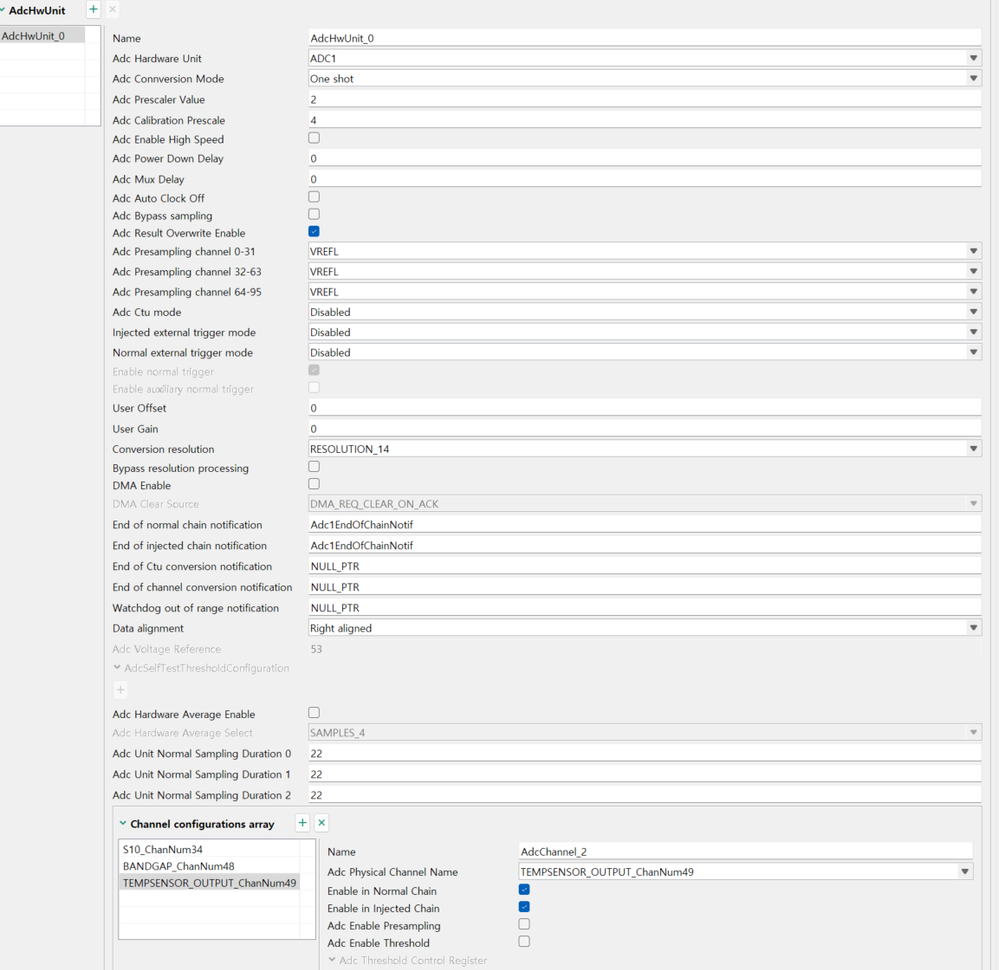Add a new AdcHwUnit with plus icon
The width and height of the screenshot is (999, 970).
(94, 10)
